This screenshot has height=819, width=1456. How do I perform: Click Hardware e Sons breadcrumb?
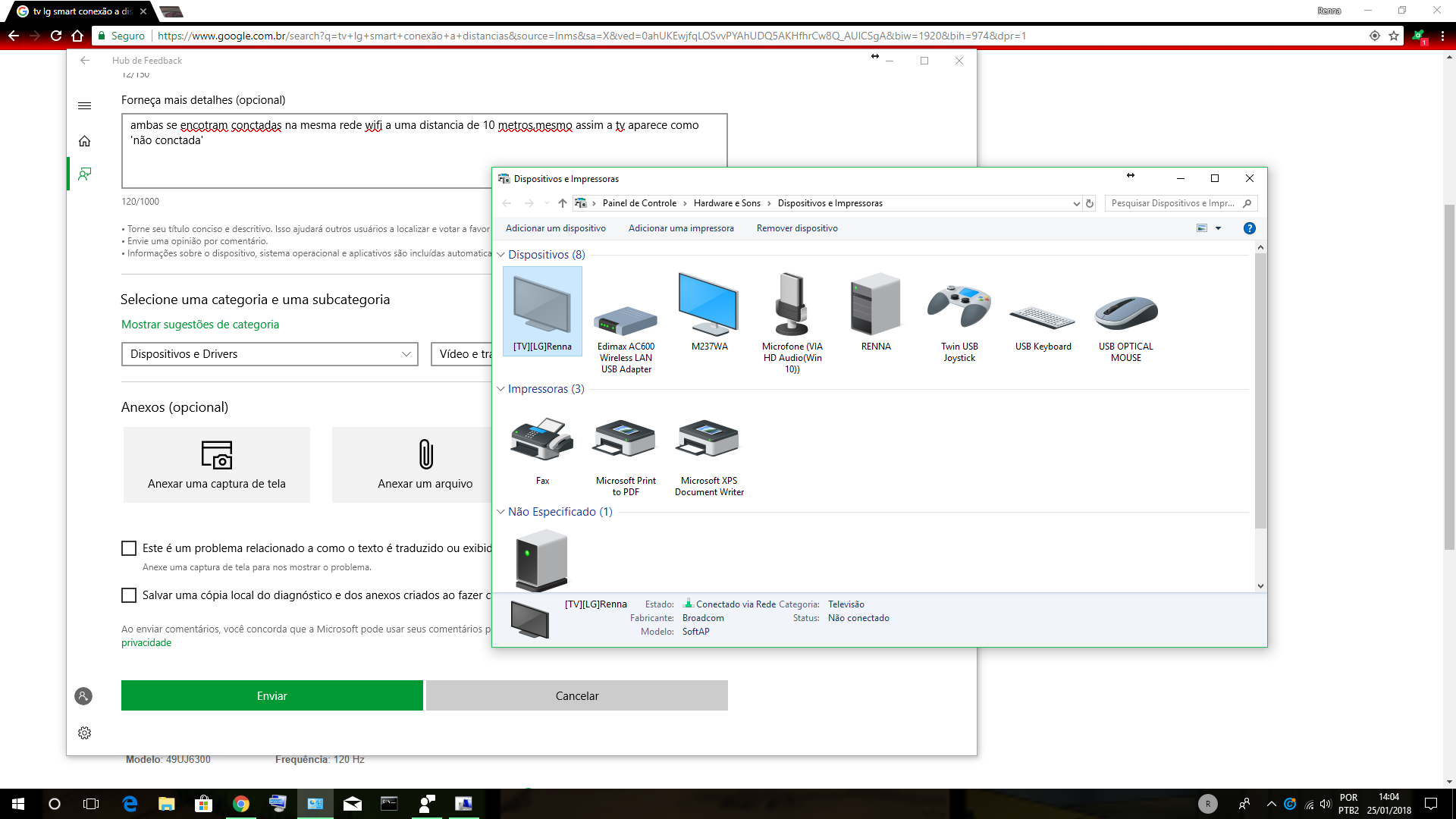[x=726, y=203]
